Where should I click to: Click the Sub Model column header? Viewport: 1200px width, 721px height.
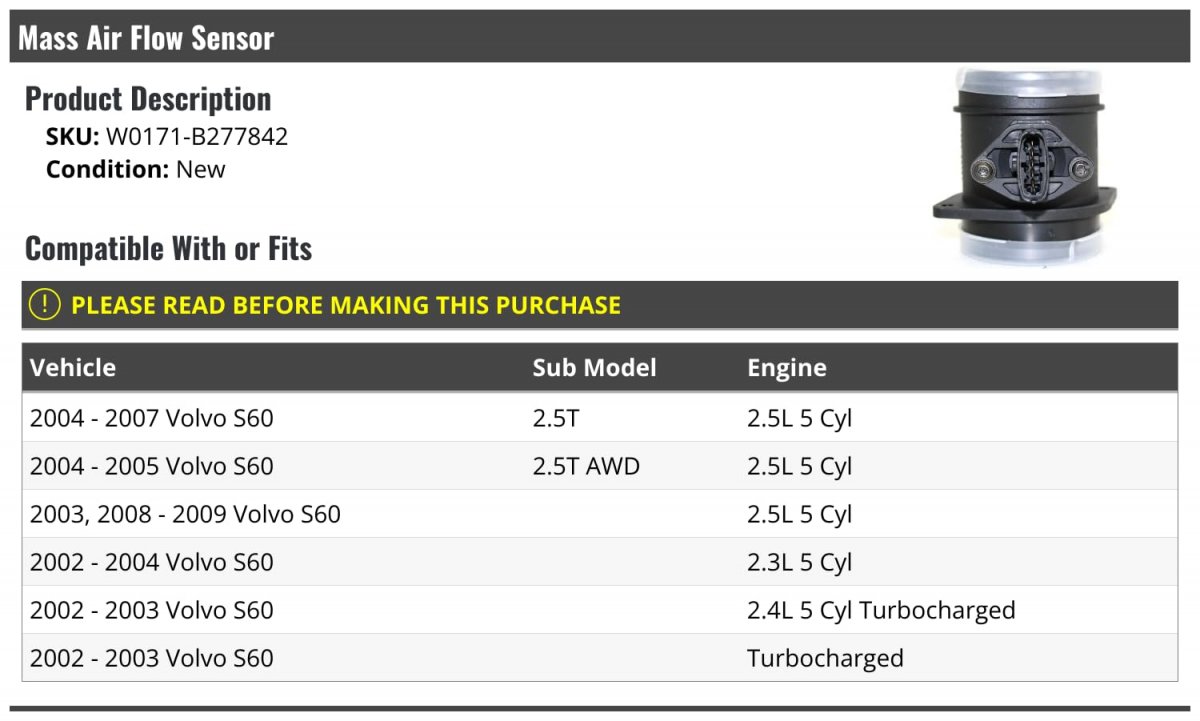(x=594, y=368)
